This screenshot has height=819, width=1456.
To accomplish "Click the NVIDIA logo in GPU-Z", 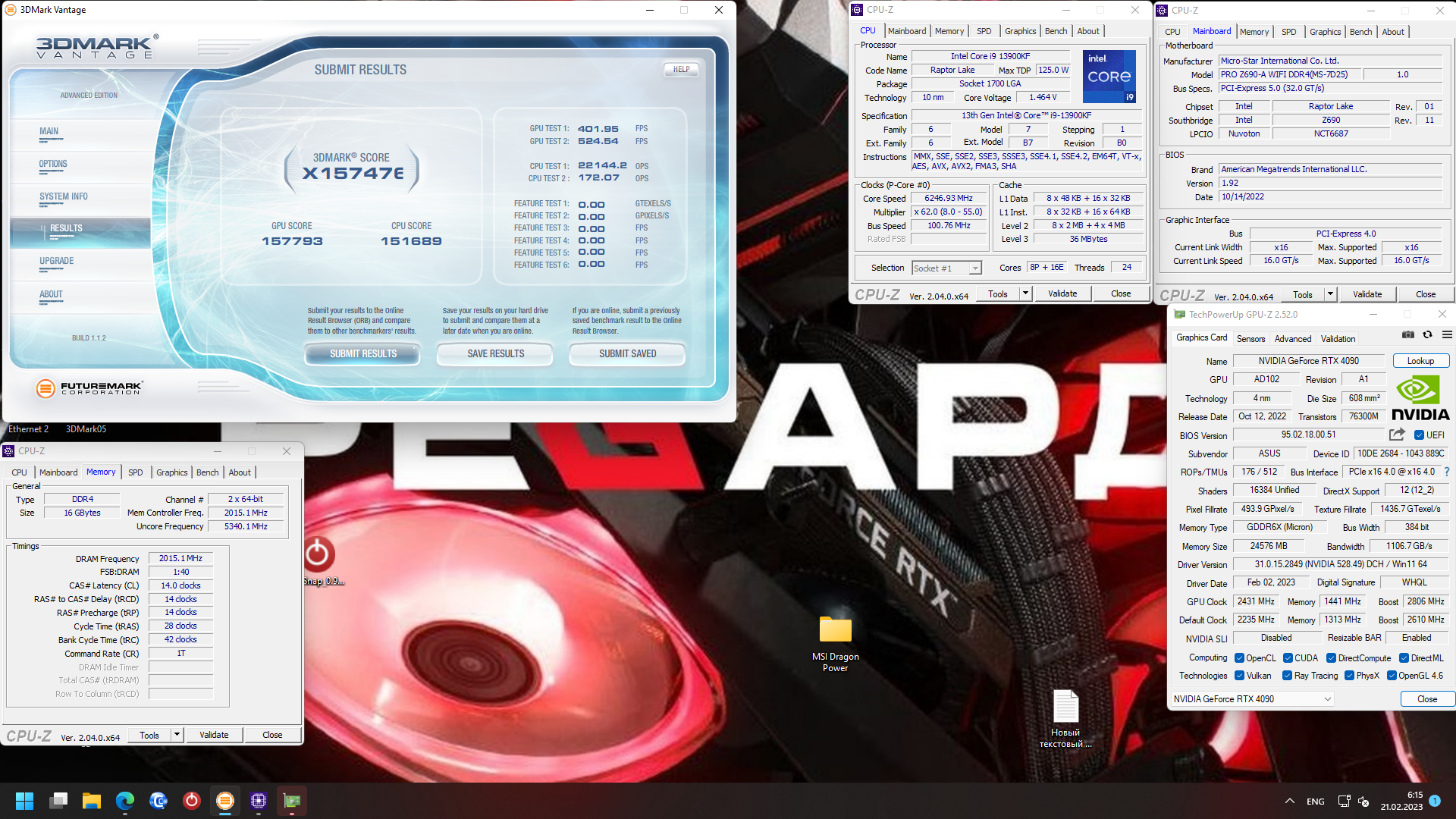I will [1420, 400].
